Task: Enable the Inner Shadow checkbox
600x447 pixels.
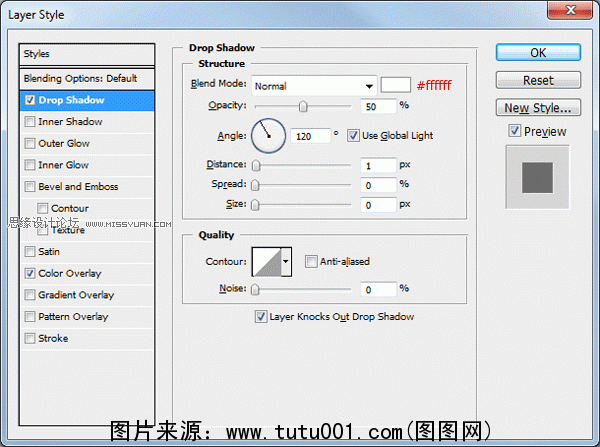Action: click(30, 122)
